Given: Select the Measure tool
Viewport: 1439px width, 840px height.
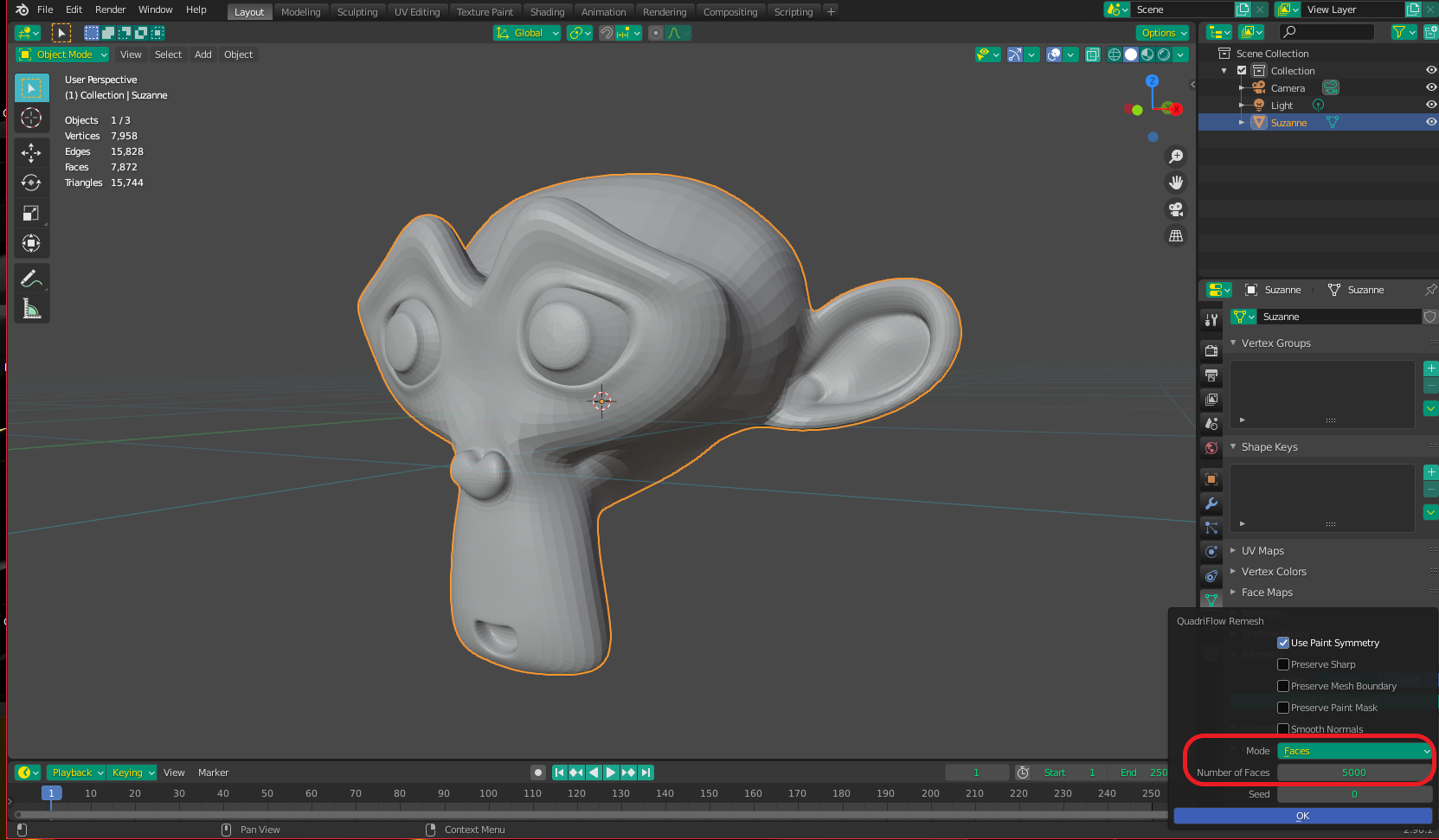Looking at the screenshot, I should [31, 309].
